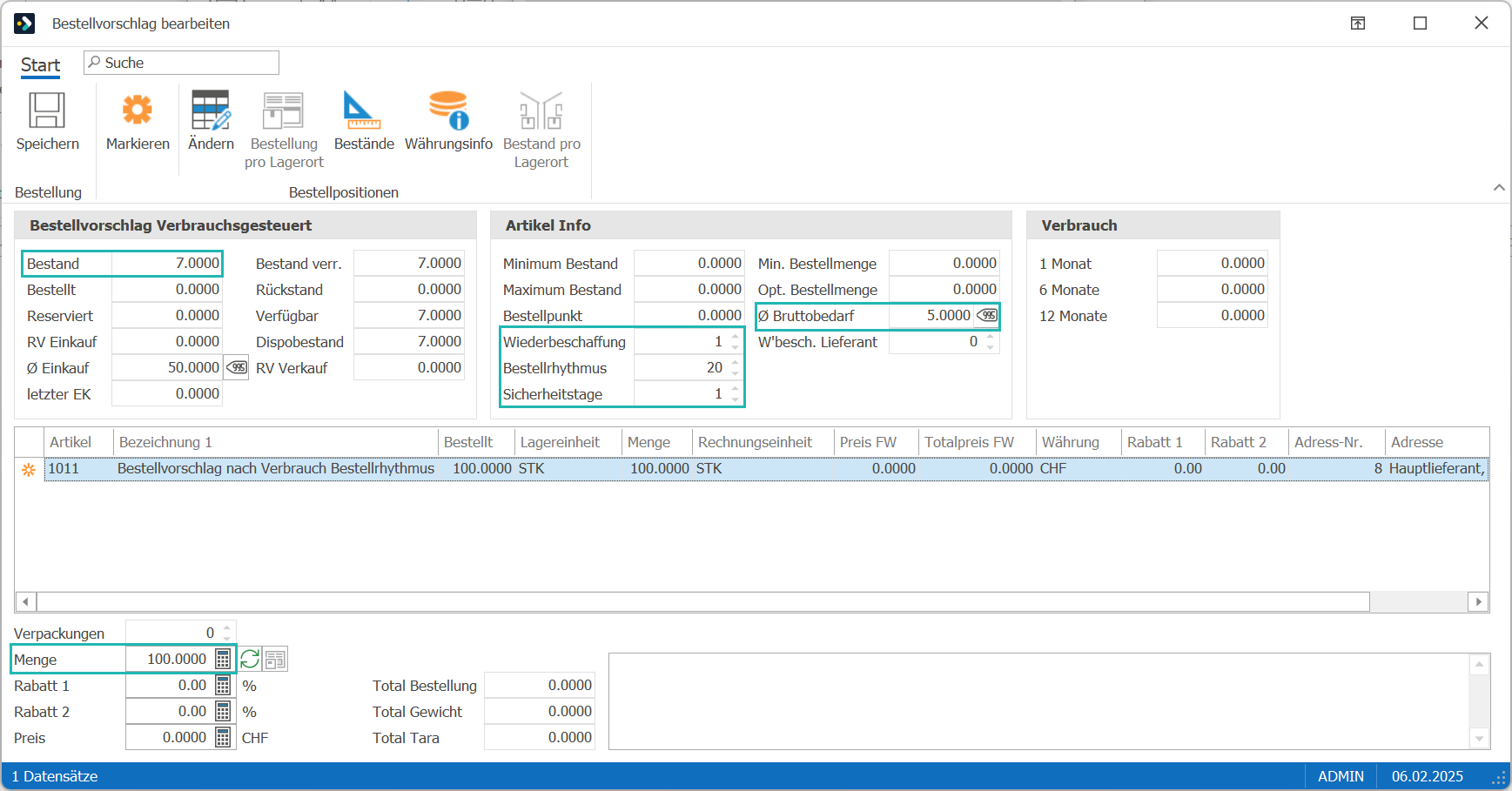This screenshot has height=791, width=1512.
Task: Show Währungsinfo currency information
Action: point(448,111)
